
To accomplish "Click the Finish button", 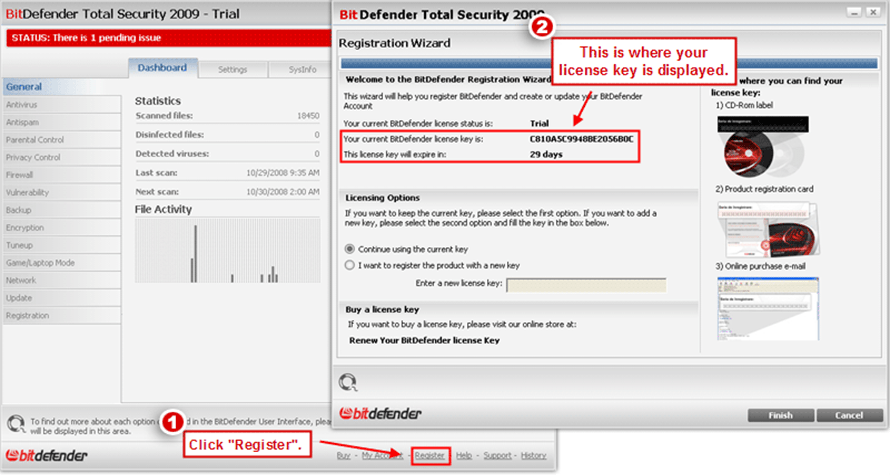I will 780,415.
